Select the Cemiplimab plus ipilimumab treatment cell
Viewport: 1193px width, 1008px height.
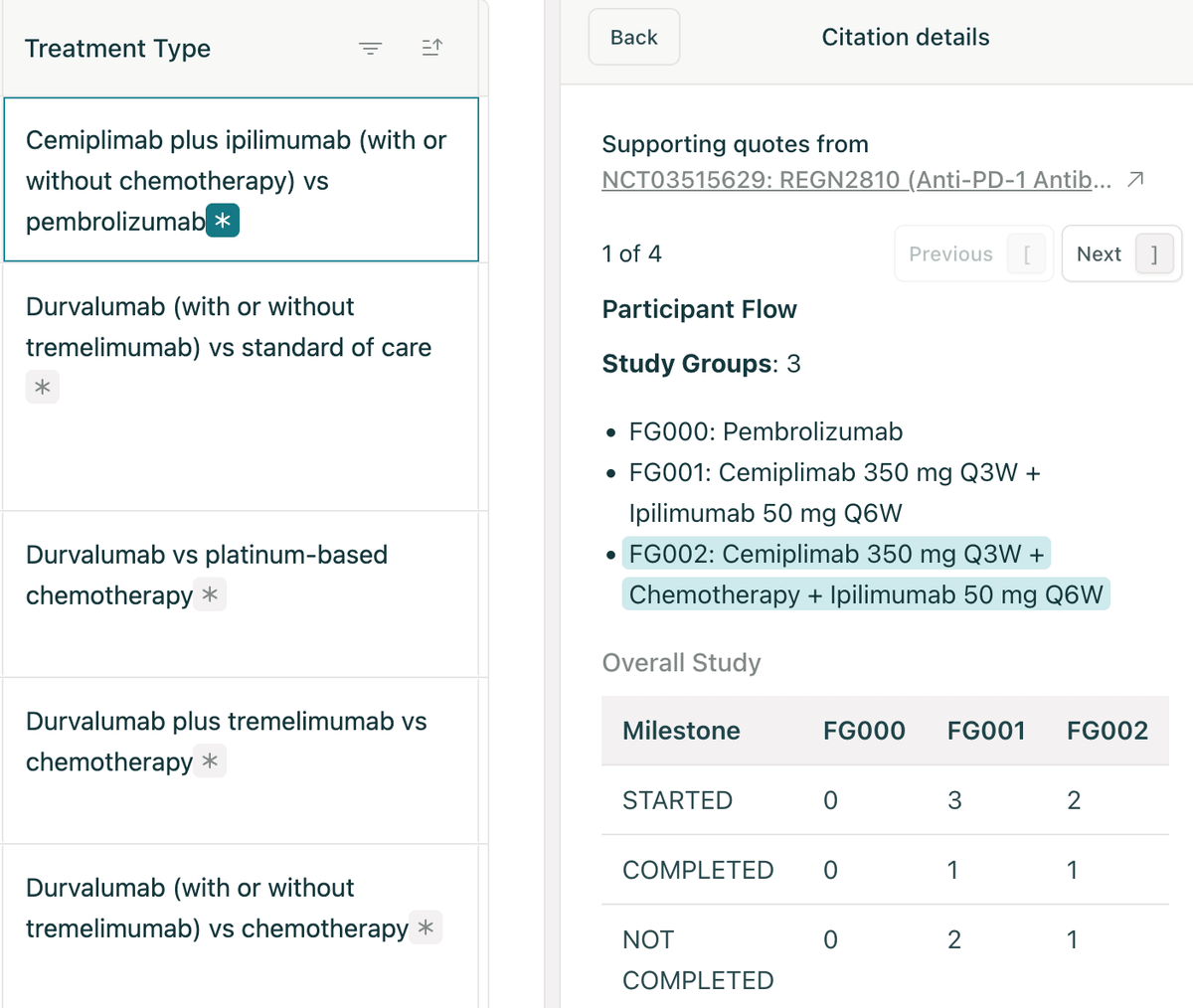pyautogui.click(x=242, y=180)
